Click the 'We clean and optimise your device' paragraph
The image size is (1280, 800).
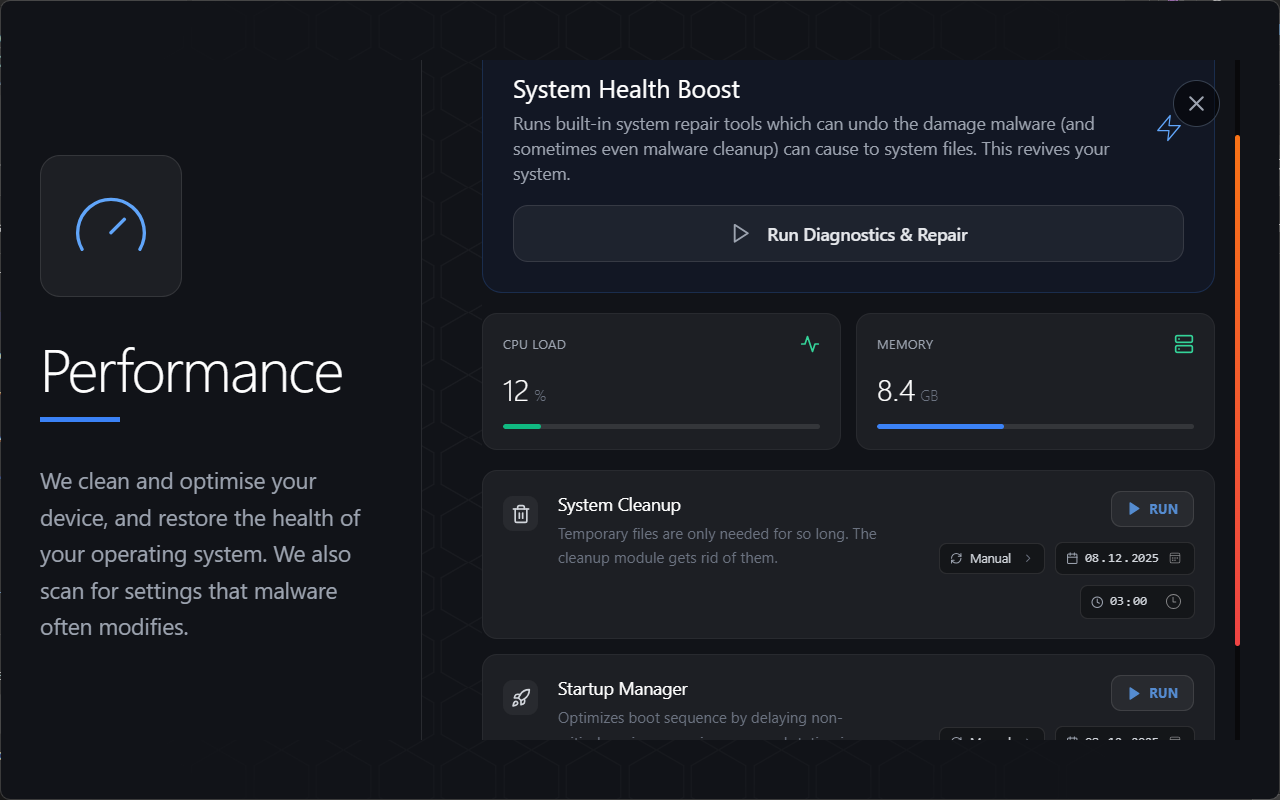click(200, 554)
